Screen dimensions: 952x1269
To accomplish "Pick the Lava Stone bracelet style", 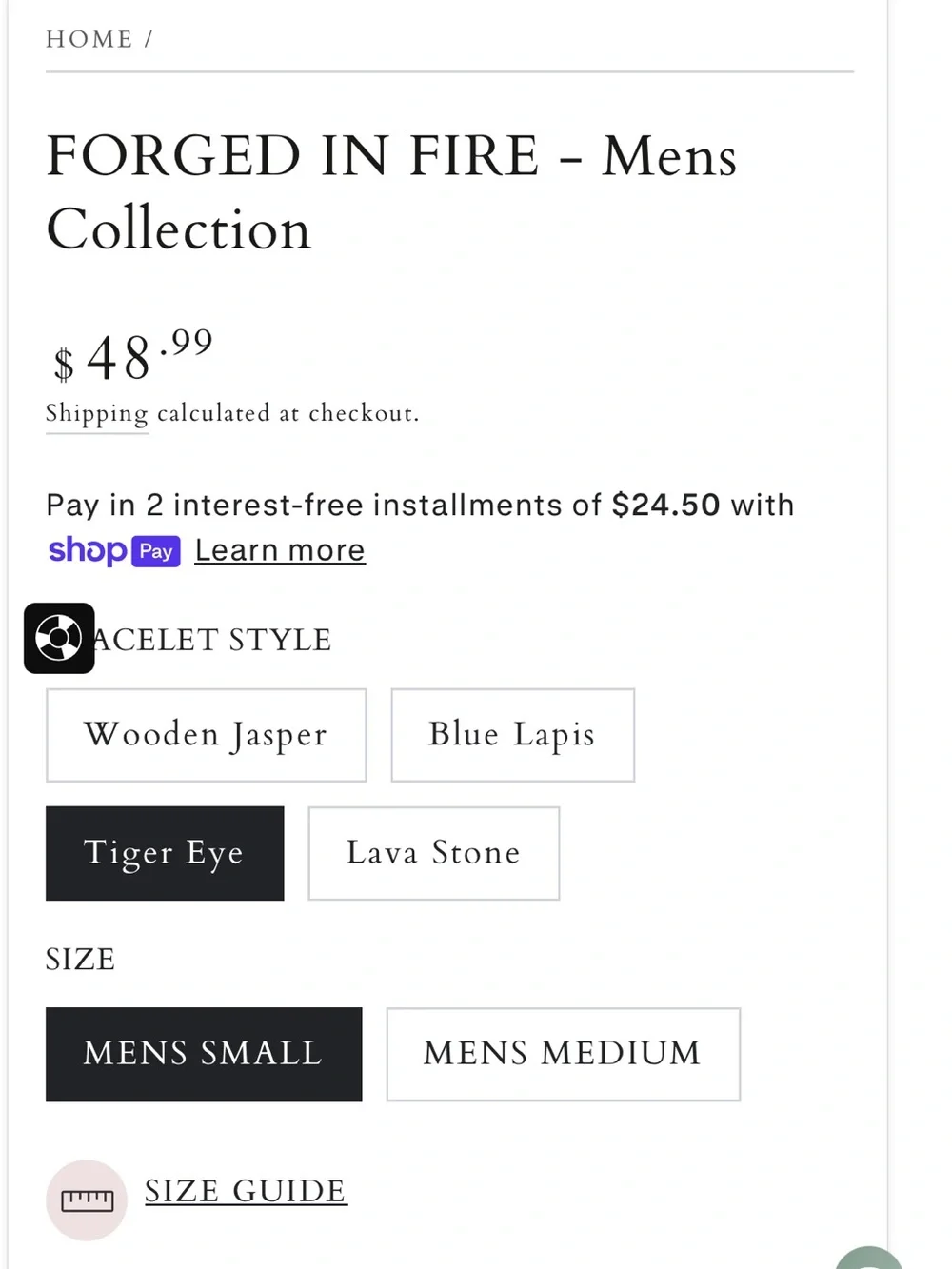I will coord(433,853).
